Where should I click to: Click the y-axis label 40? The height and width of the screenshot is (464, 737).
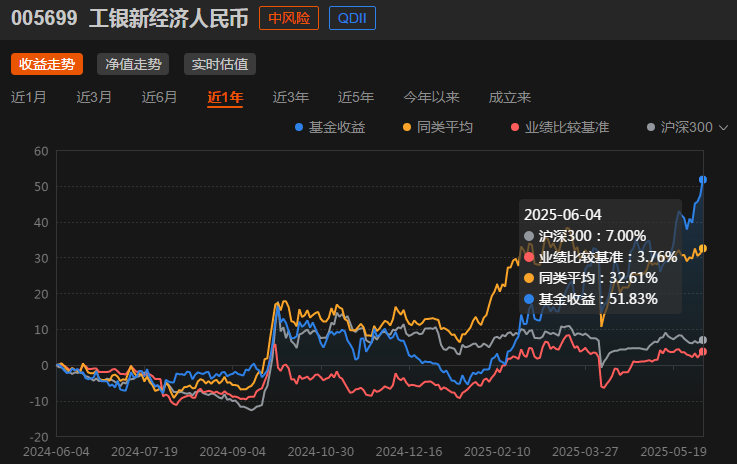[41, 222]
